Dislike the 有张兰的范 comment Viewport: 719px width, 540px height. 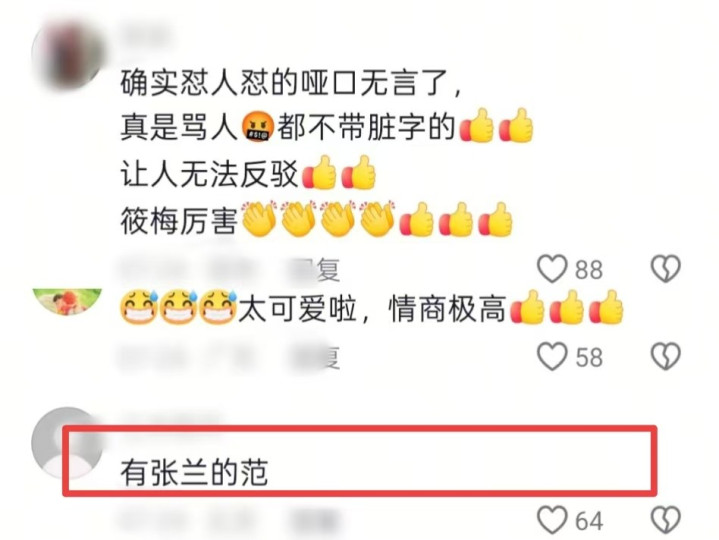[666, 520]
